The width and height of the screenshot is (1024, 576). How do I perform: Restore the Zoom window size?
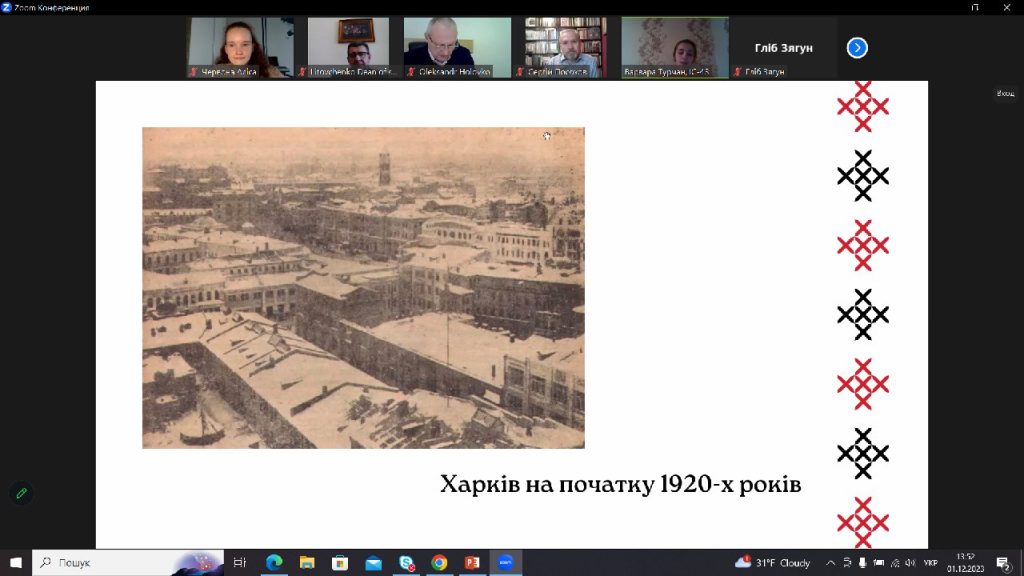974,7
